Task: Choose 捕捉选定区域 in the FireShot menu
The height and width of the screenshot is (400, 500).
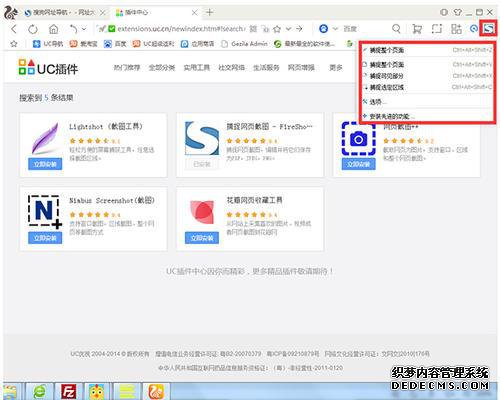Action: (427, 87)
